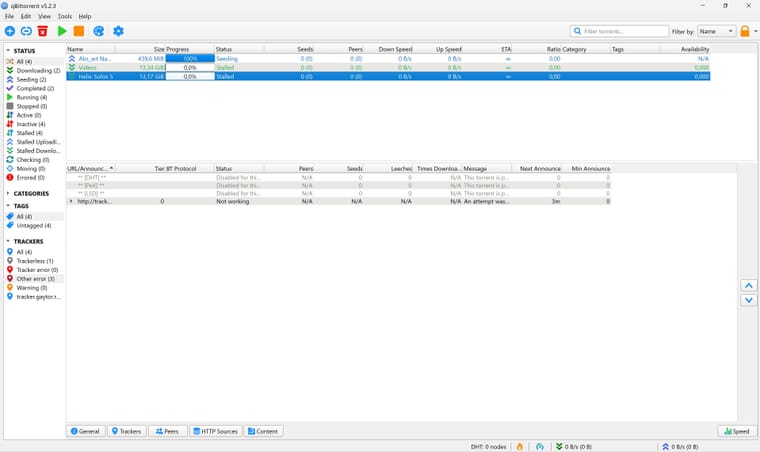Move tracker down with arrow button

[748, 300]
